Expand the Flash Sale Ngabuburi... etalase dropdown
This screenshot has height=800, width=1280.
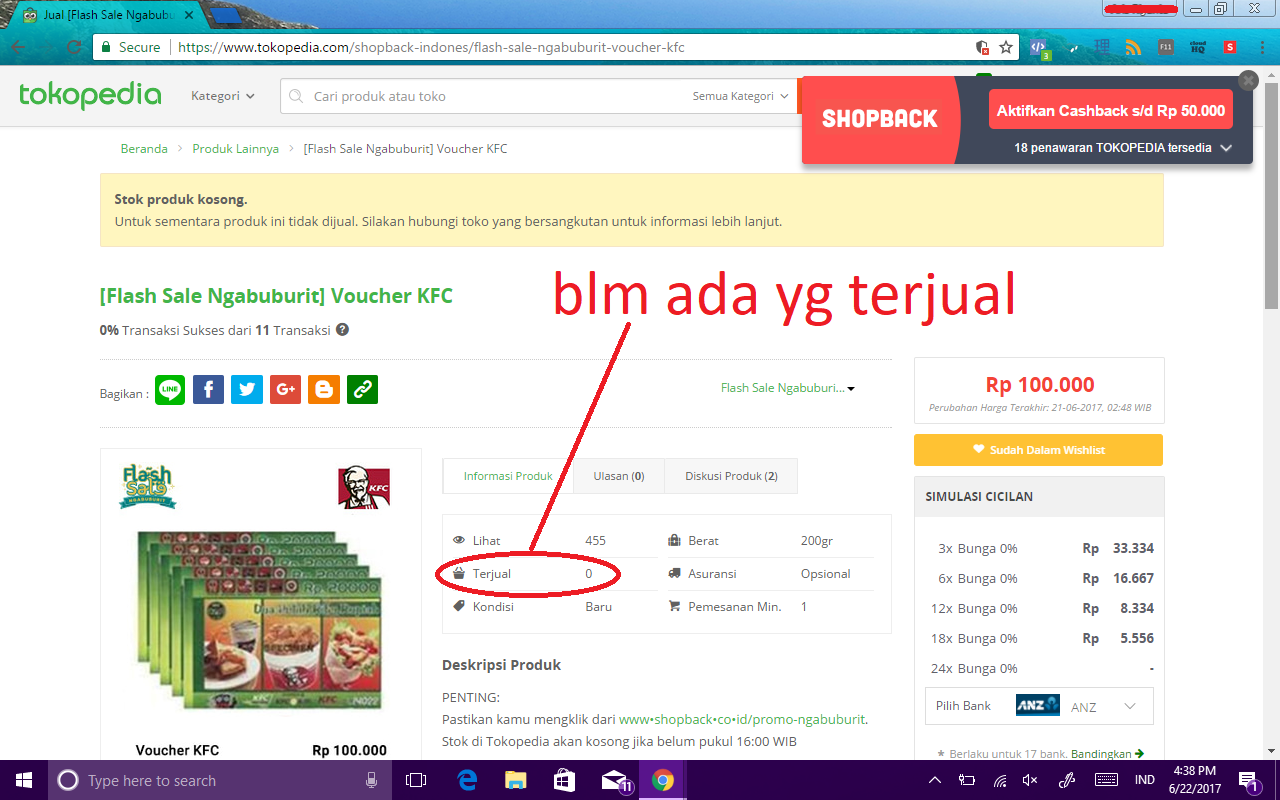click(788, 388)
